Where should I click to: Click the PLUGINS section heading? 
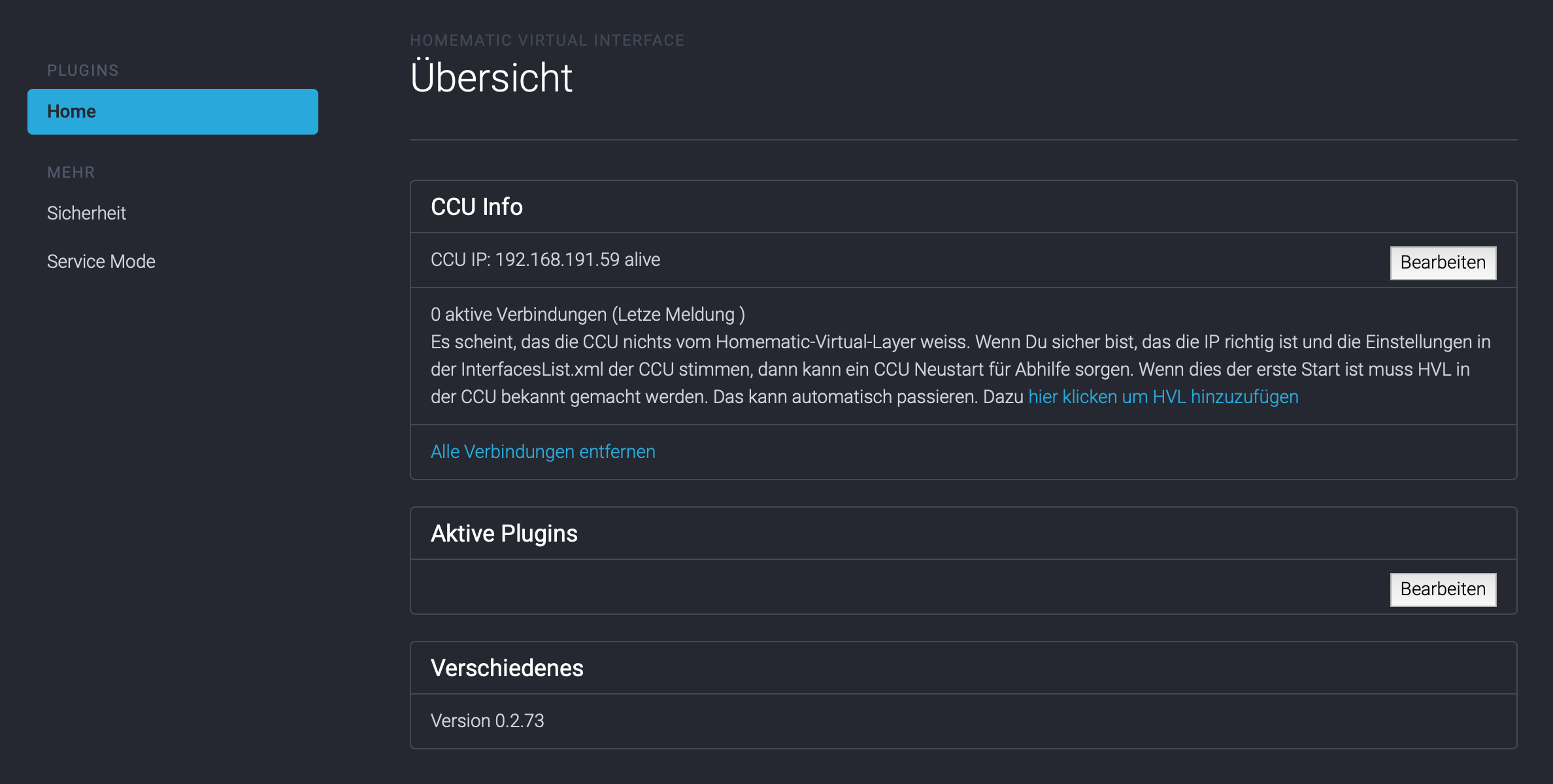(82, 70)
